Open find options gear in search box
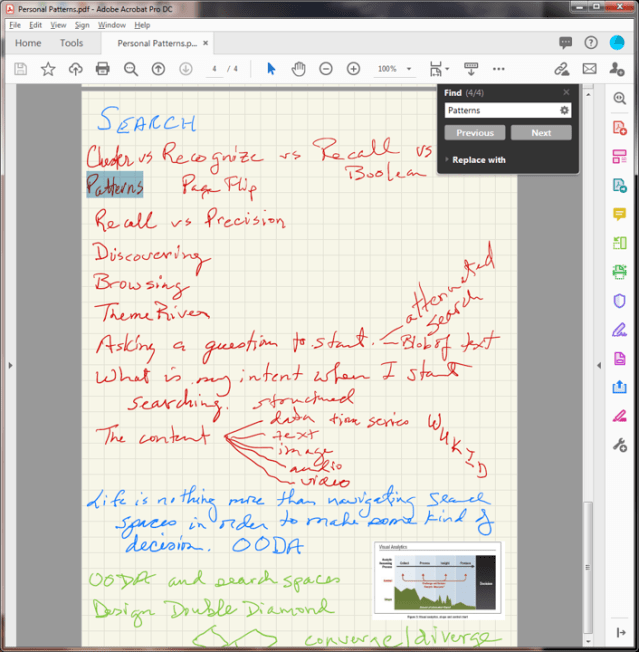639x652 pixels. (564, 110)
